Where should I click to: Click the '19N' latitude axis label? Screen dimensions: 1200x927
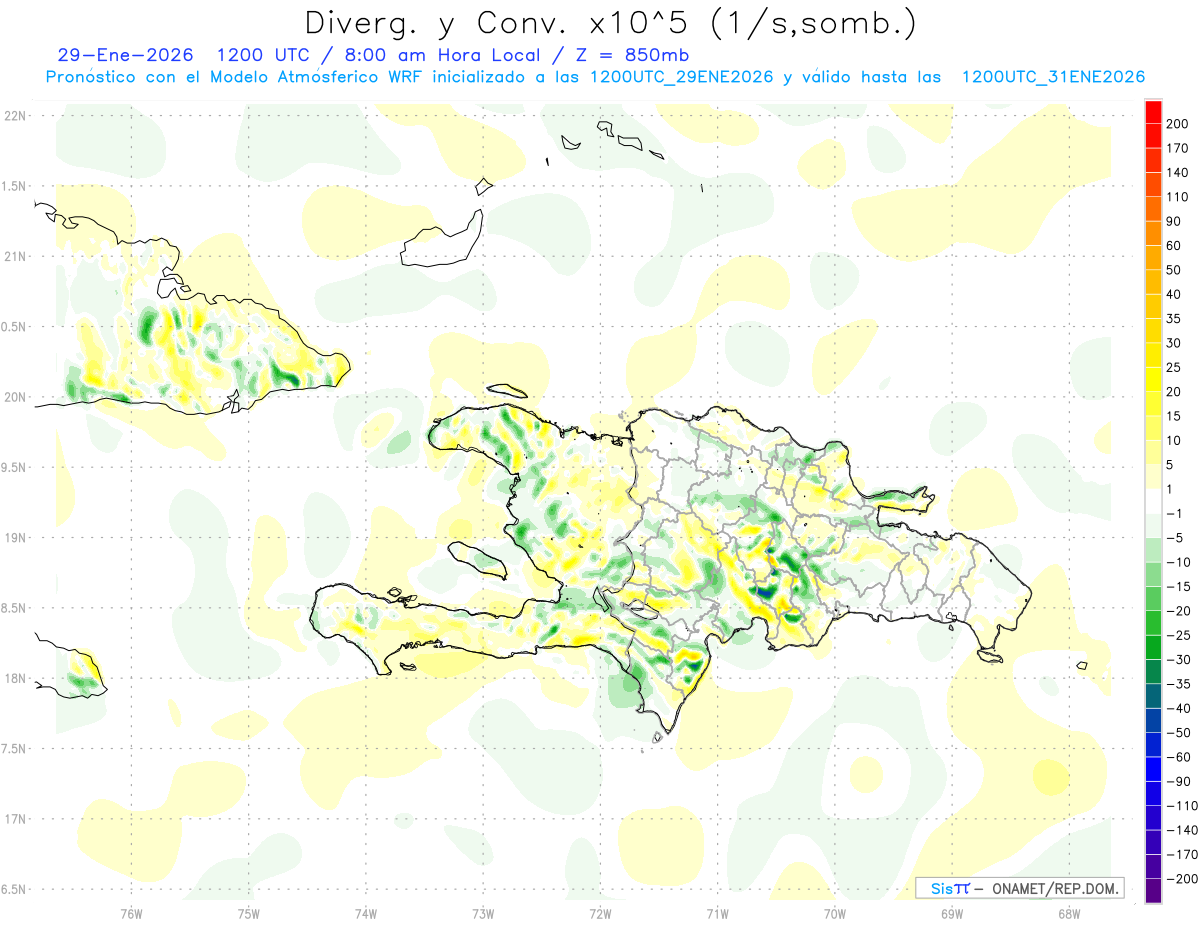point(15,538)
